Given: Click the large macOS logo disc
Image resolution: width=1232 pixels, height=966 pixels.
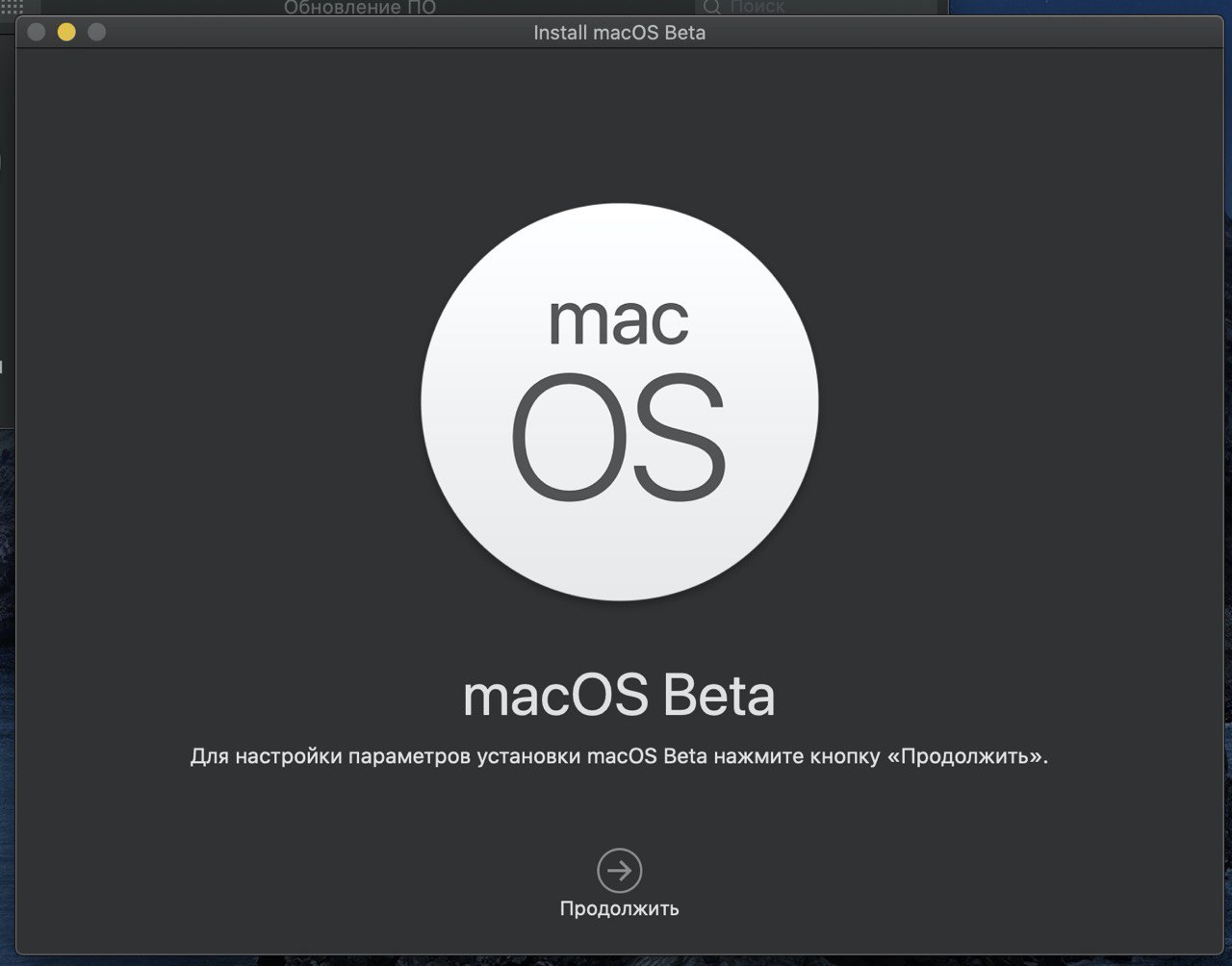Looking at the screenshot, I should [x=619, y=402].
